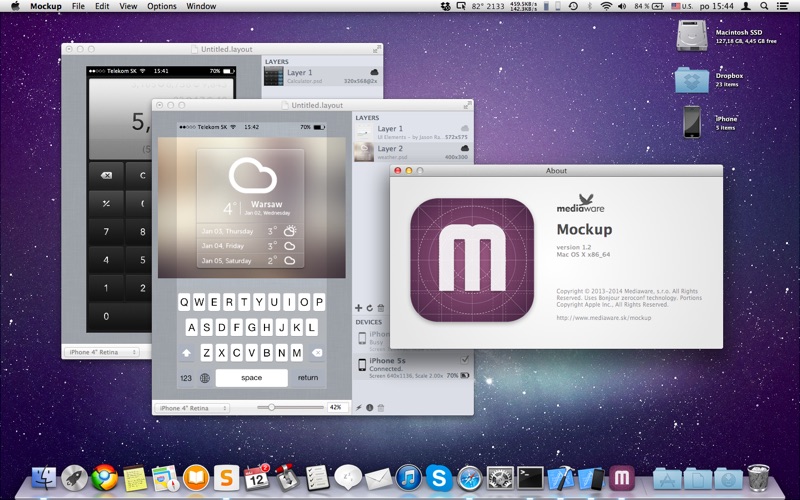The height and width of the screenshot is (500, 800).
Task: Open the Wi-Fi status menu
Action: coord(606,6)
